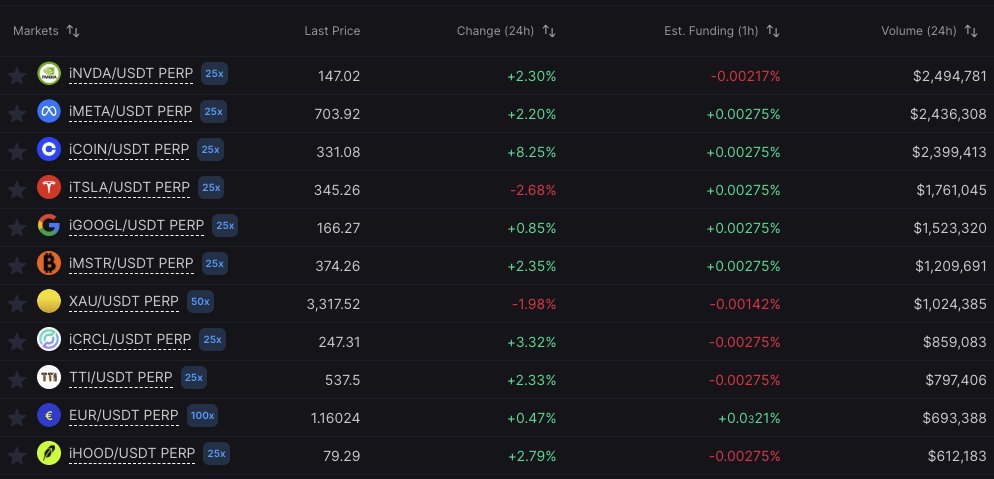This screenshot has height=479, width=994.
Task: Click the Meta logo icon
Action: tap(49, 112)
